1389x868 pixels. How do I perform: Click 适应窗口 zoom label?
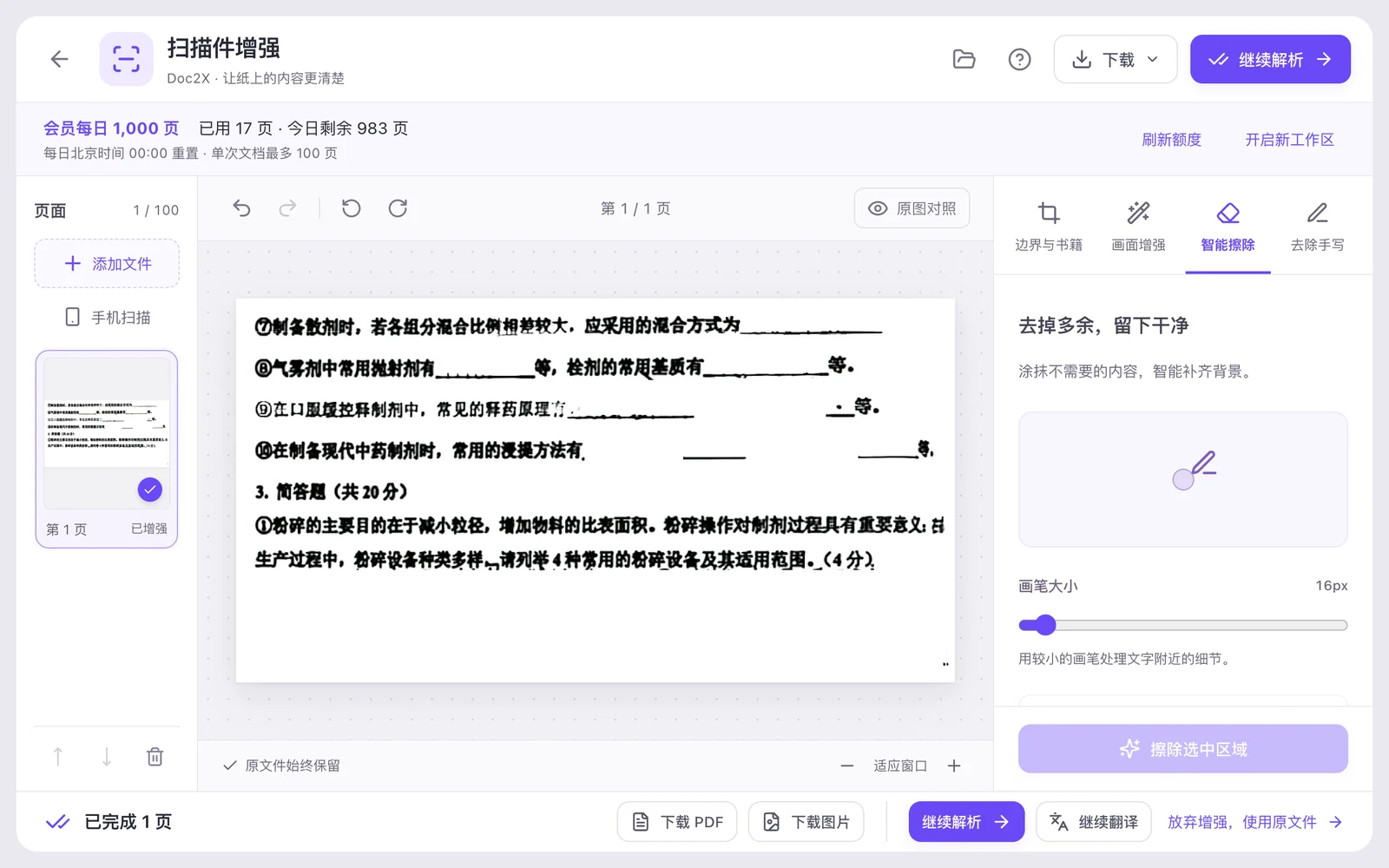pyautogui.click(x=900, y=766)
